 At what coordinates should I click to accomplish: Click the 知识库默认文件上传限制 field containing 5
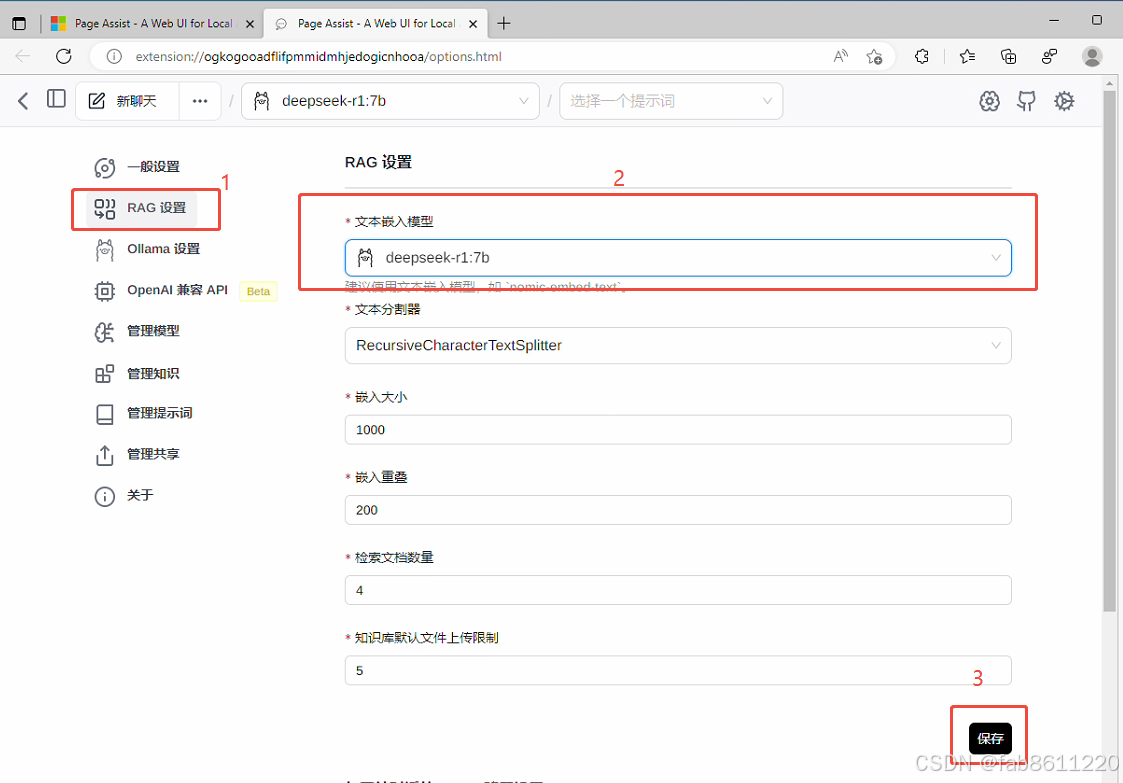tap(678, 671)
